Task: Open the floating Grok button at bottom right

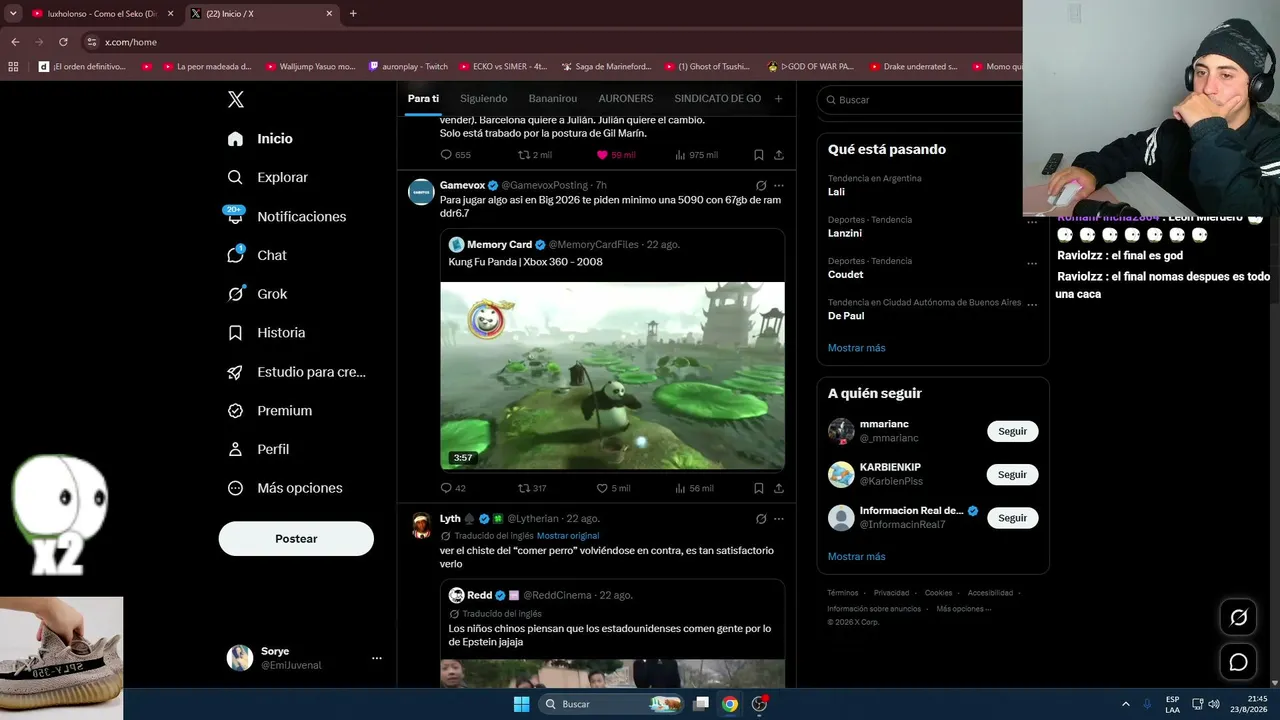Action: pyautogui.click(x=1238, y=617)
